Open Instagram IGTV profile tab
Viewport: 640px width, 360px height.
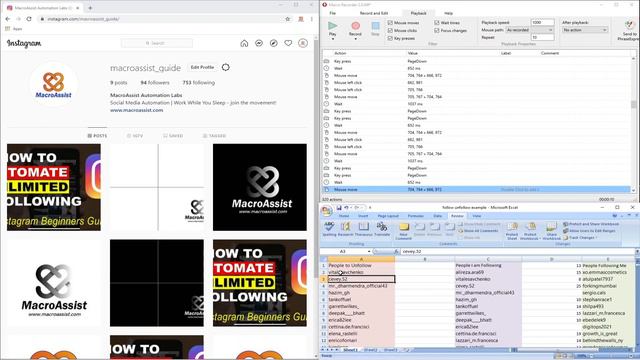(x=135, y=136)
